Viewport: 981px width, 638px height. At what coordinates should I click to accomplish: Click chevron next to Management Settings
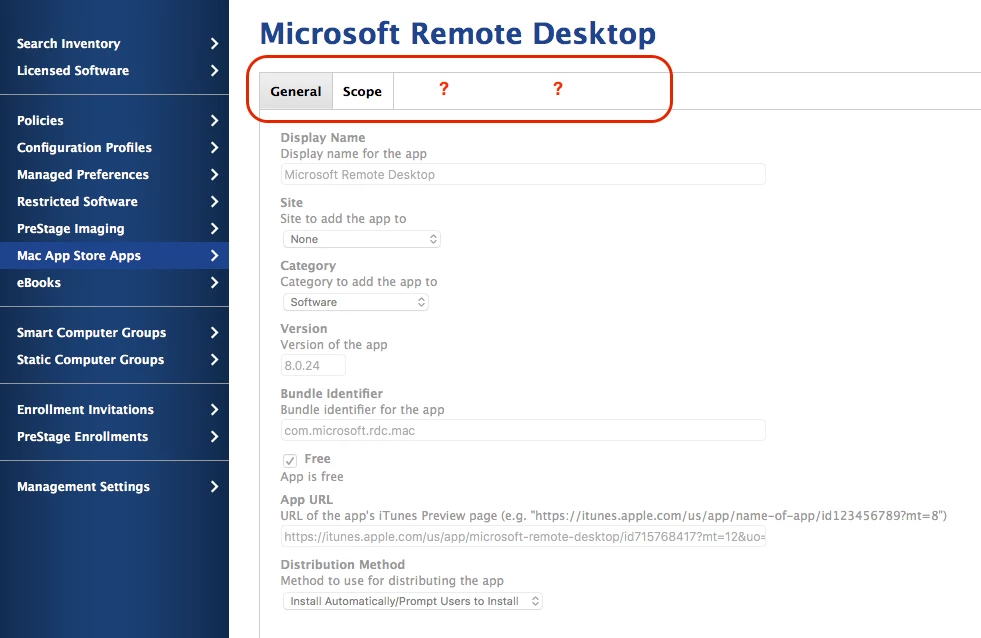(x=215, y=487)
